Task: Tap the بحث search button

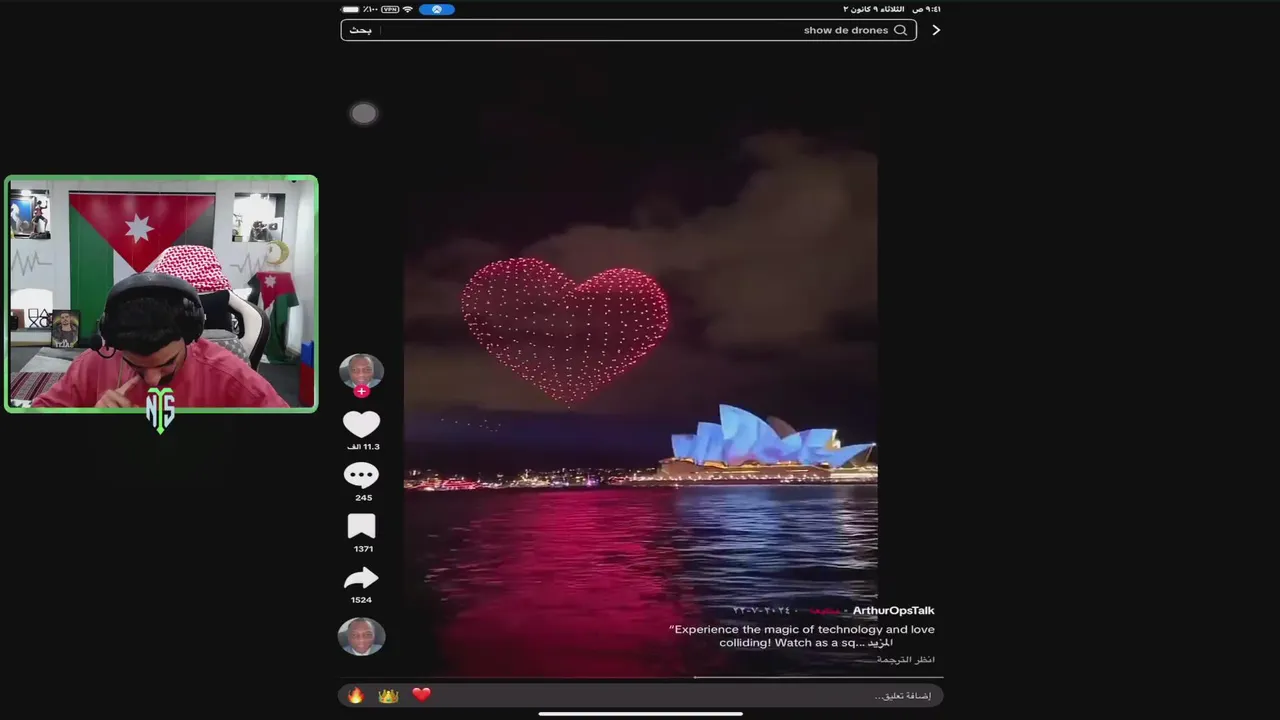Action: pyautogui.click(x=360, y=30)
